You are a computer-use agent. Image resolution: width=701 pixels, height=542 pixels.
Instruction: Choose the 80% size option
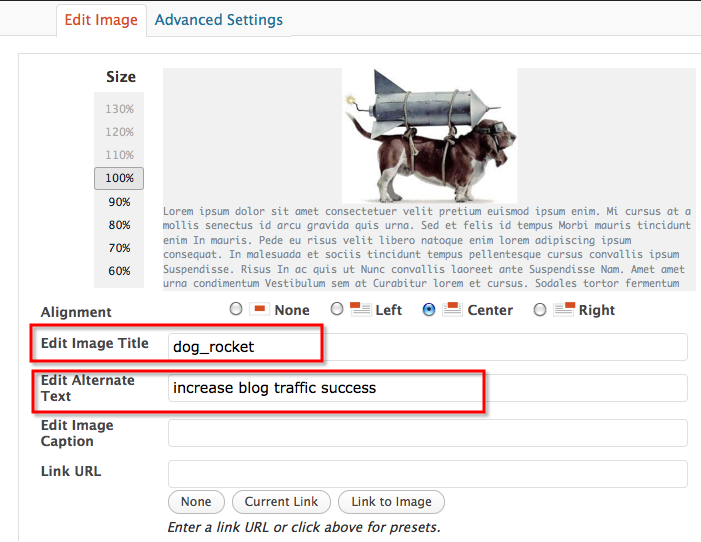[x=119, y=224]
